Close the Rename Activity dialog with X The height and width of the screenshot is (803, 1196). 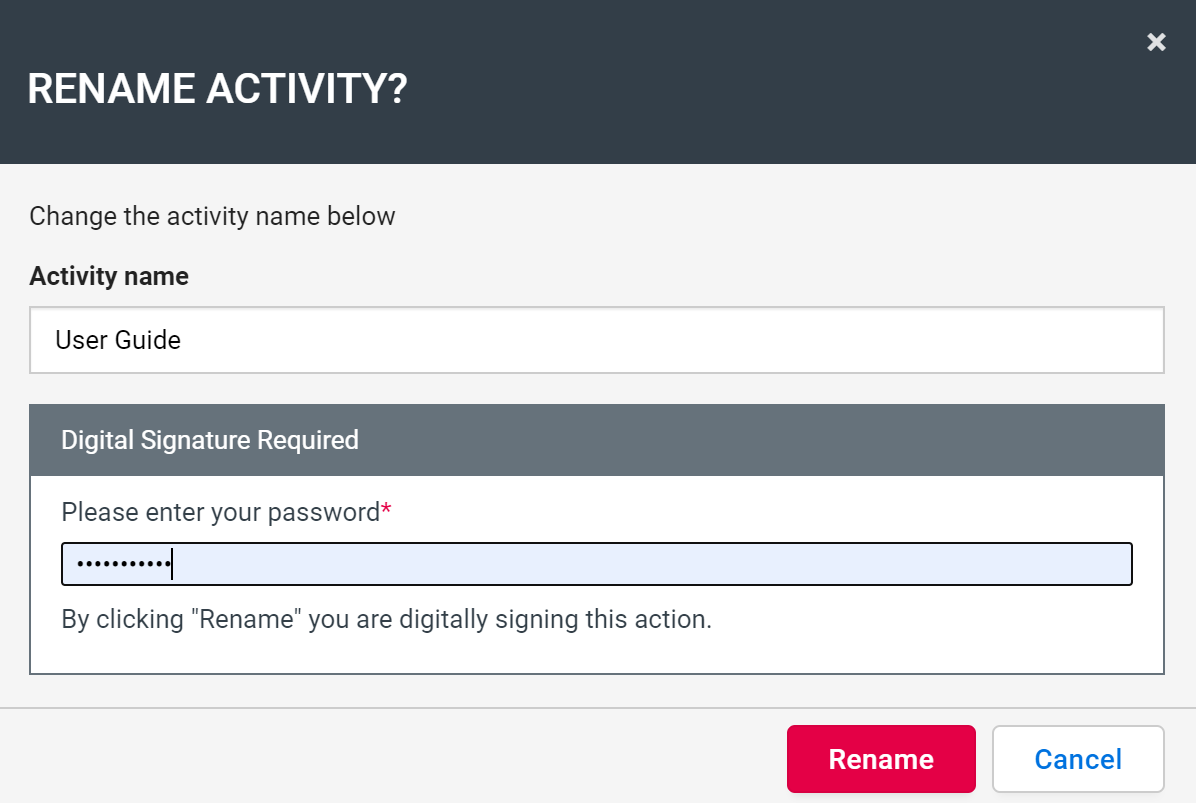(x=1156, y=42)
